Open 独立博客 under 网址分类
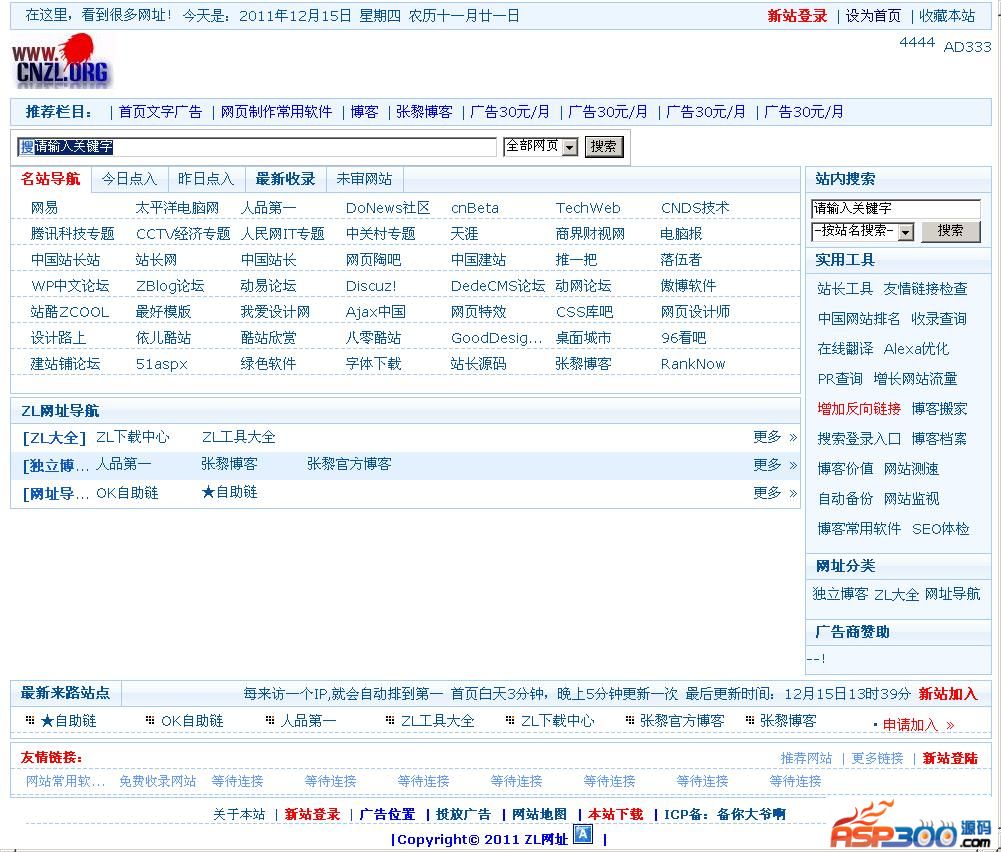Viewport: 1001px width, 852px height. (x=840, y=594)
